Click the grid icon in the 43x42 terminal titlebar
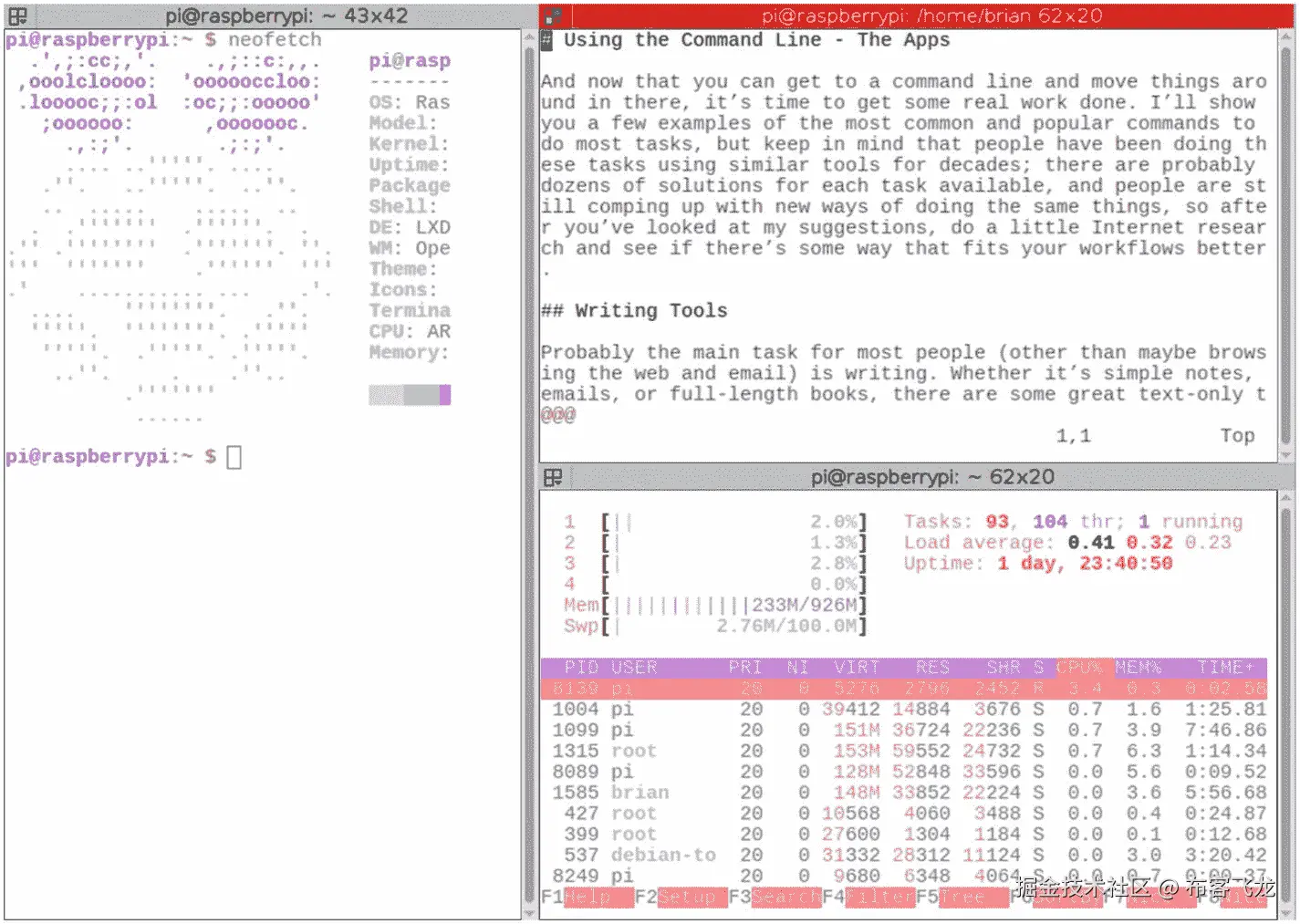The height and width of the screenshot is (924, 1300). pyautogui.click(x=17, y=16)
